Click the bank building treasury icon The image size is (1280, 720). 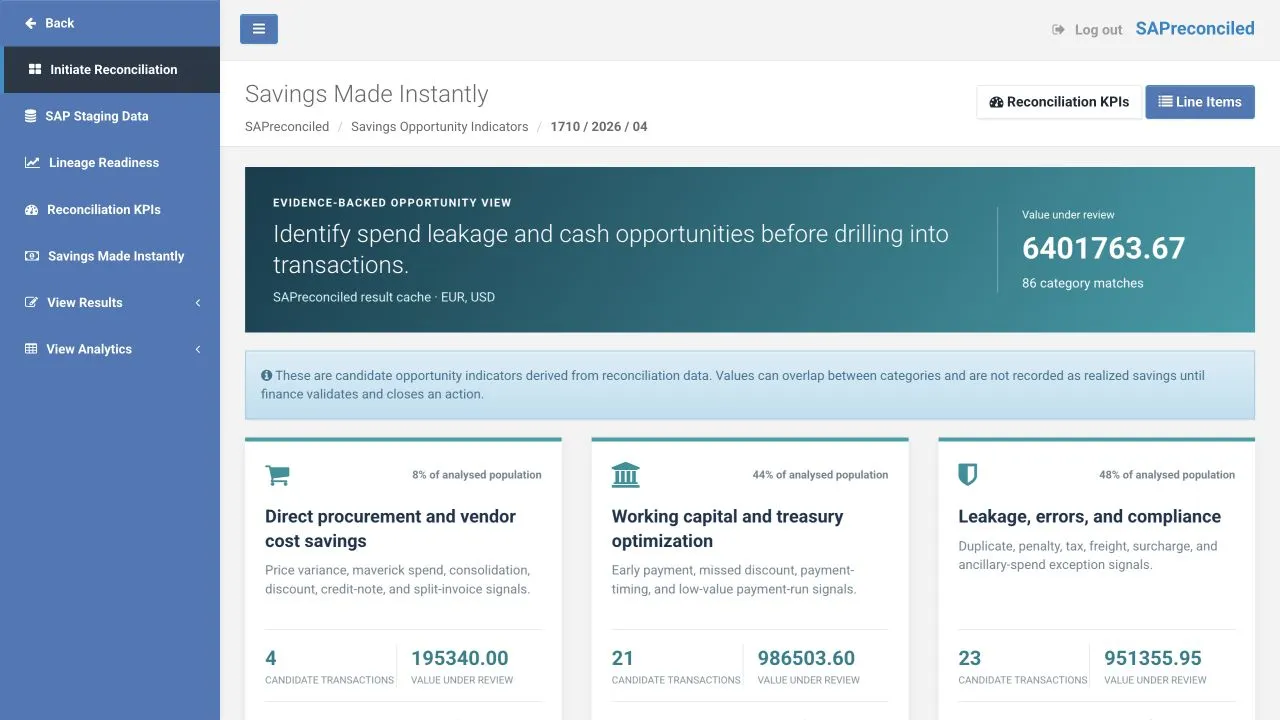[x=625, y=475]
